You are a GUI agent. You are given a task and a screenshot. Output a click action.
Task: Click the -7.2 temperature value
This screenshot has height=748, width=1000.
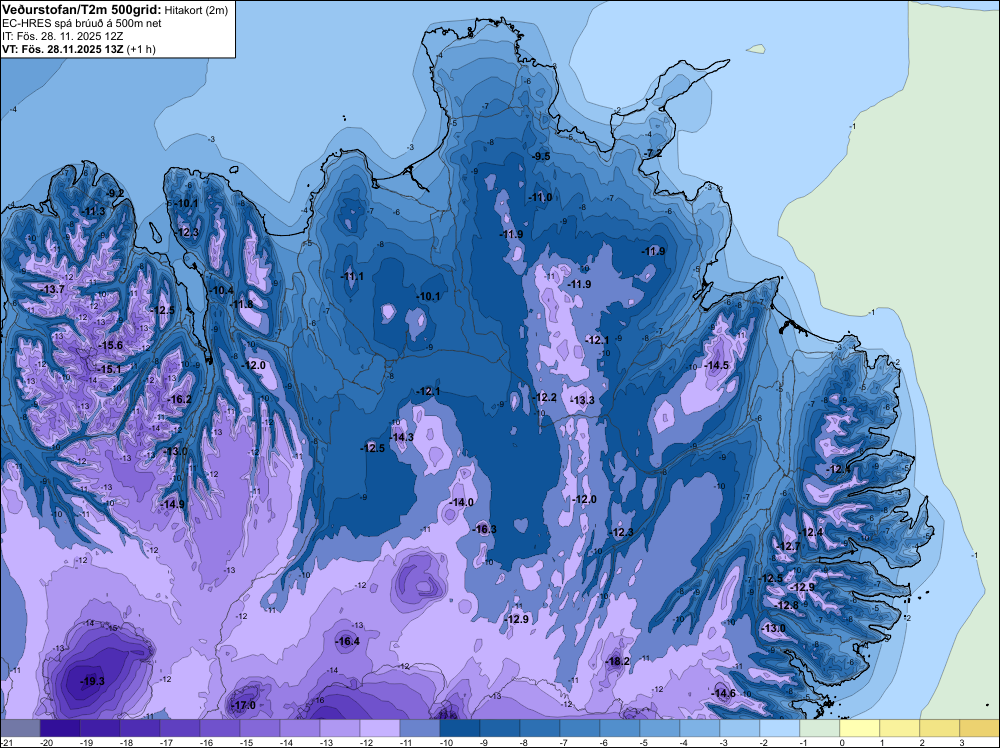[x=652, y=154]
